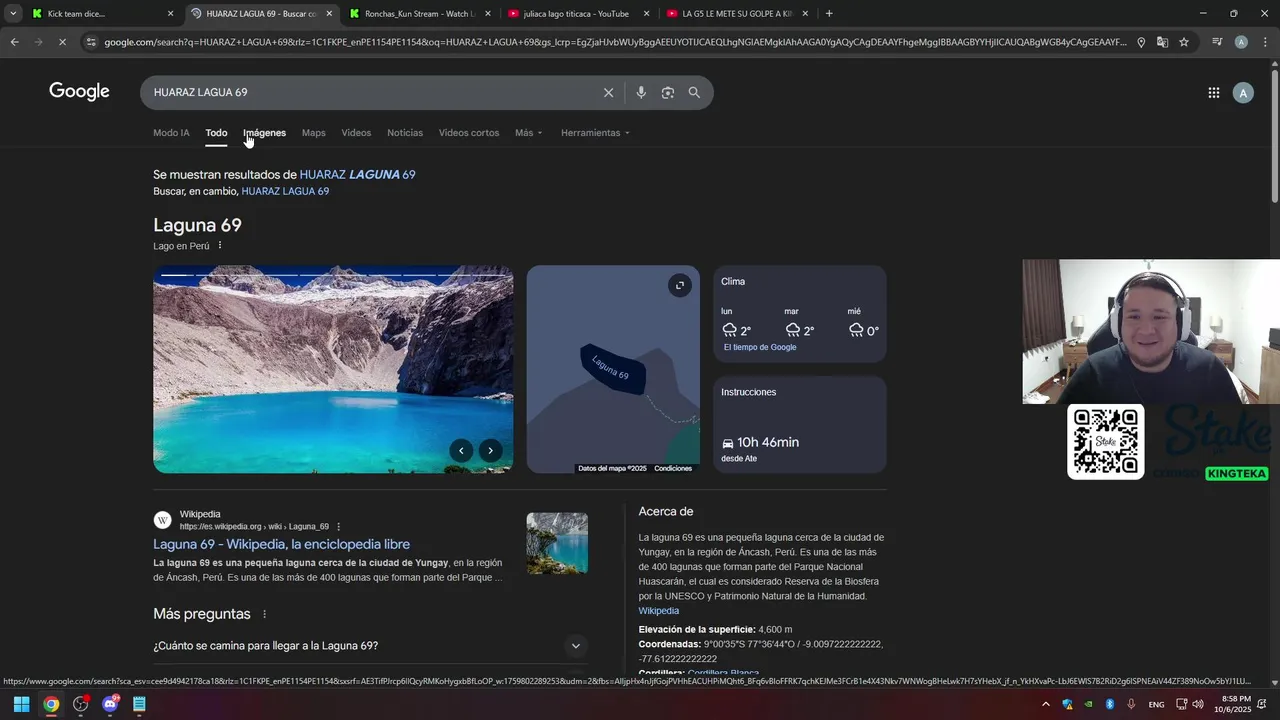
Task: Open Bluetooth tray icon
Action: click(x=1110, y=704)
